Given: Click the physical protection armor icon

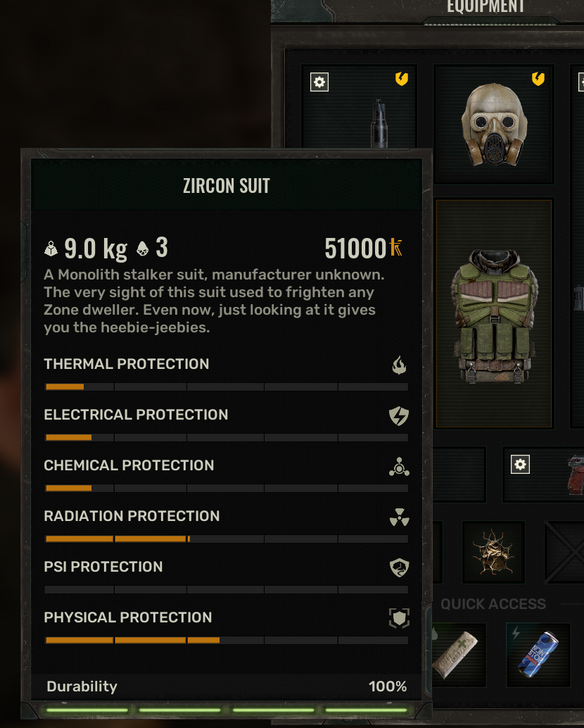Looking at the screenshot, I should click(399, 618).
